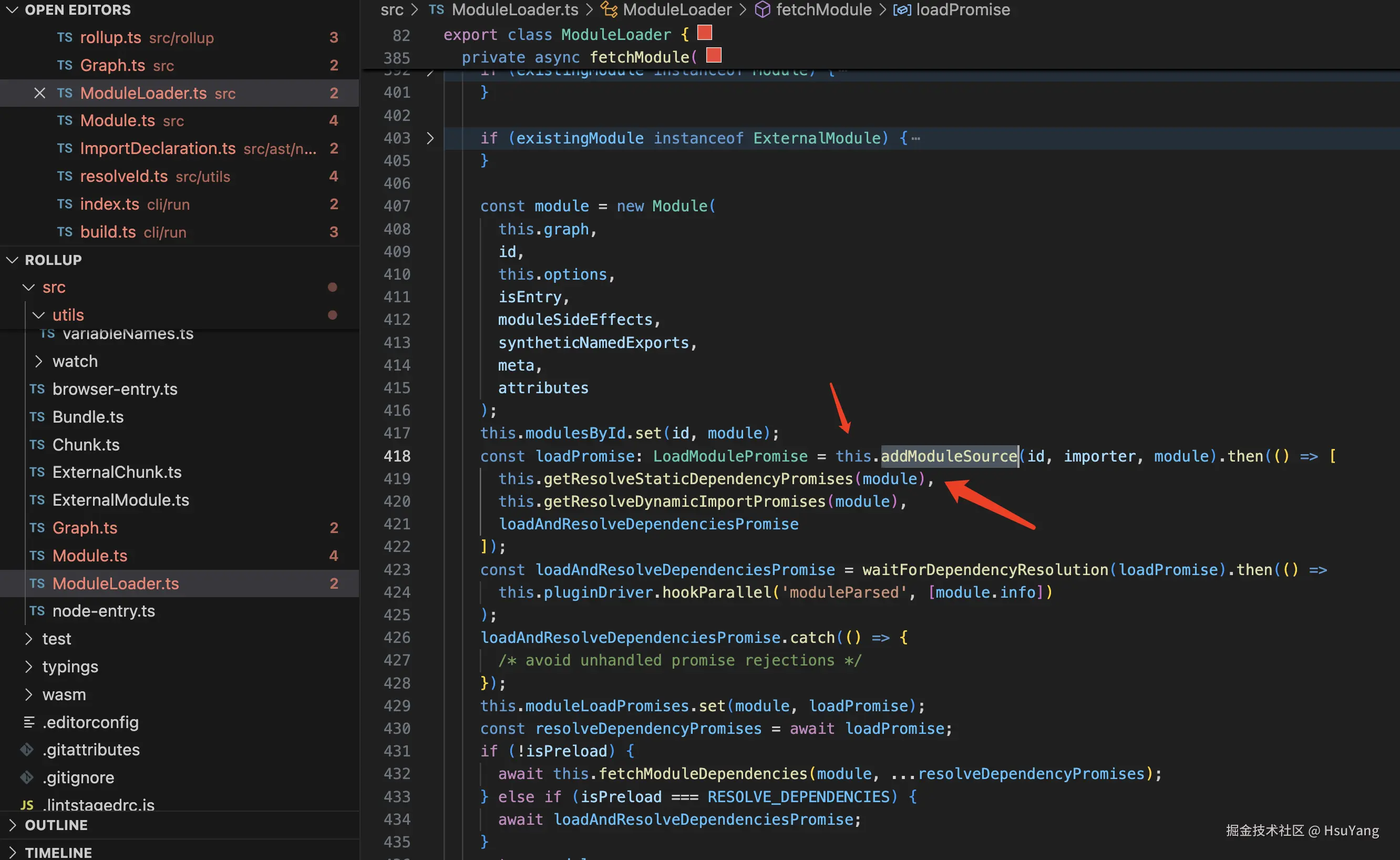The image size is (1400, 860).
Task: Click the TS icon beside Bundle.ts
Action: (37, 417)
